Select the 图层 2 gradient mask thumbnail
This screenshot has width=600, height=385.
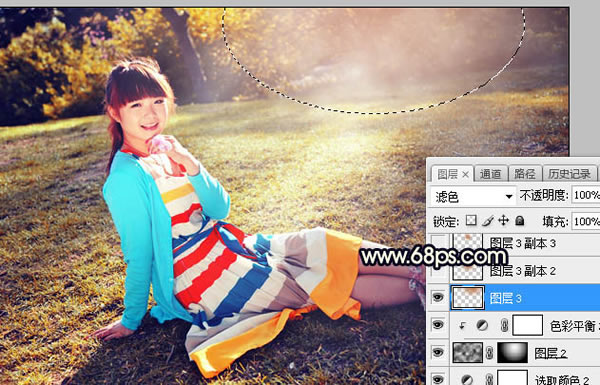point(512,352)
